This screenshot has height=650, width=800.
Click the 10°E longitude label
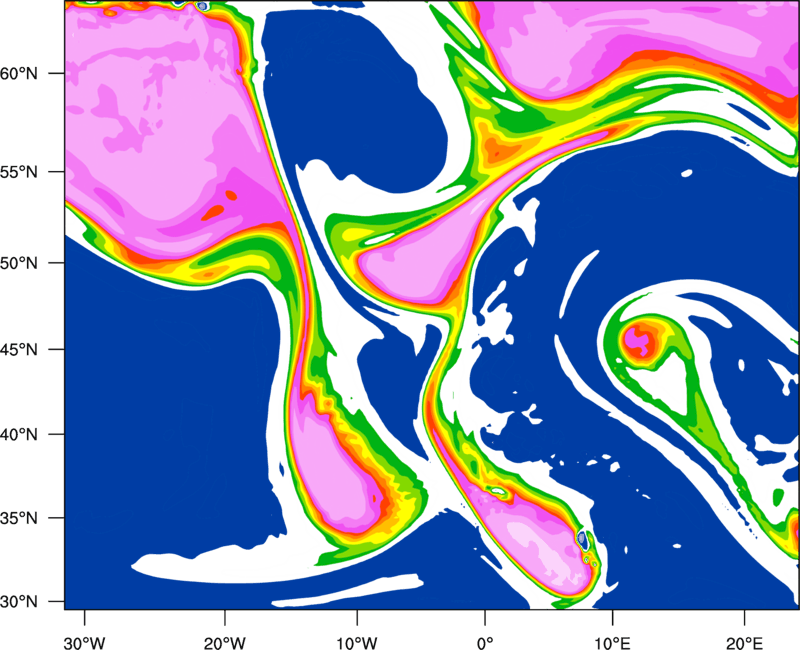pyautogui.click(x=613, y=643)
